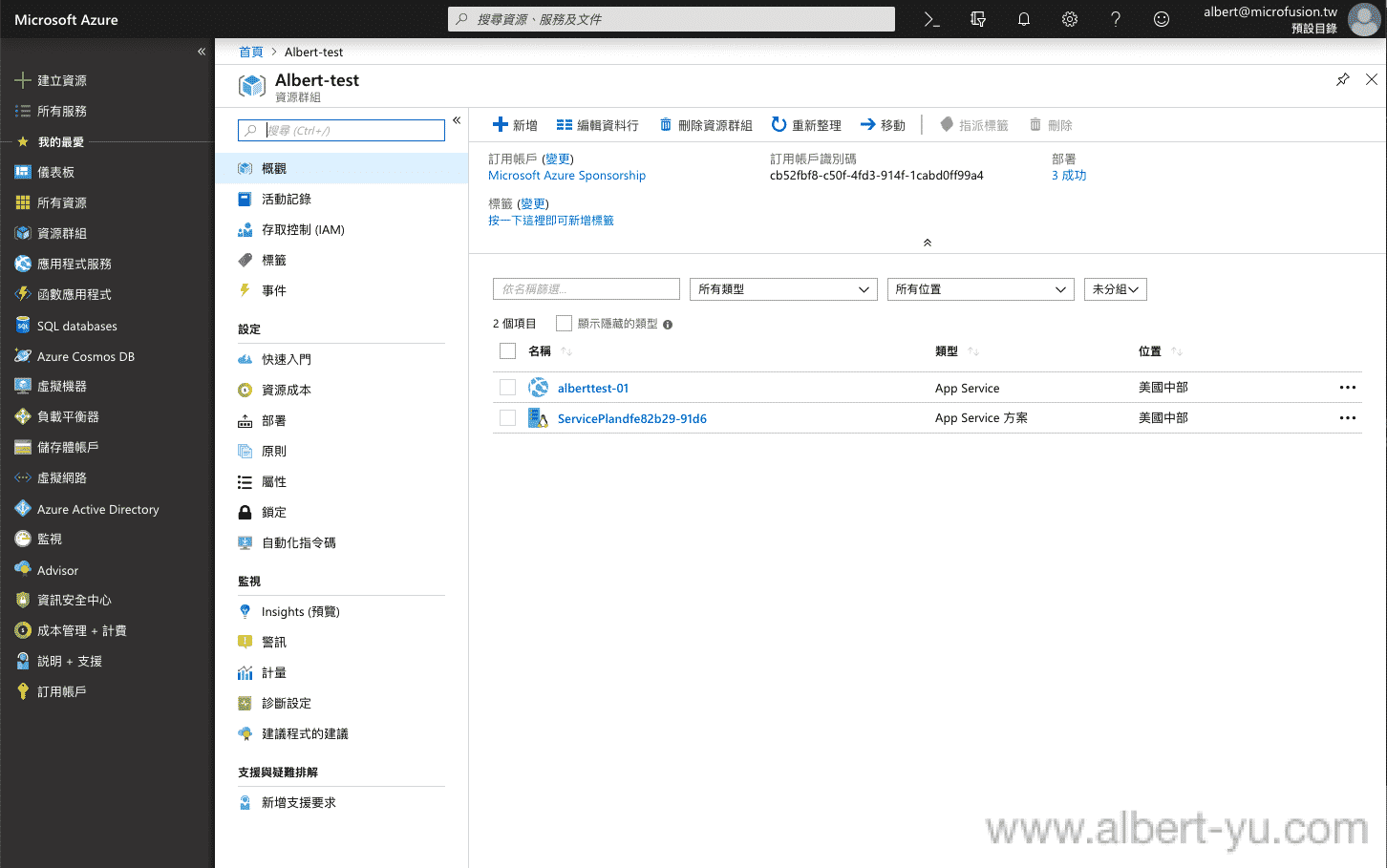This screenshot has width=1387, height=868.
Task: Select 事件 in resource menu
Action: [x=342, y=290]
